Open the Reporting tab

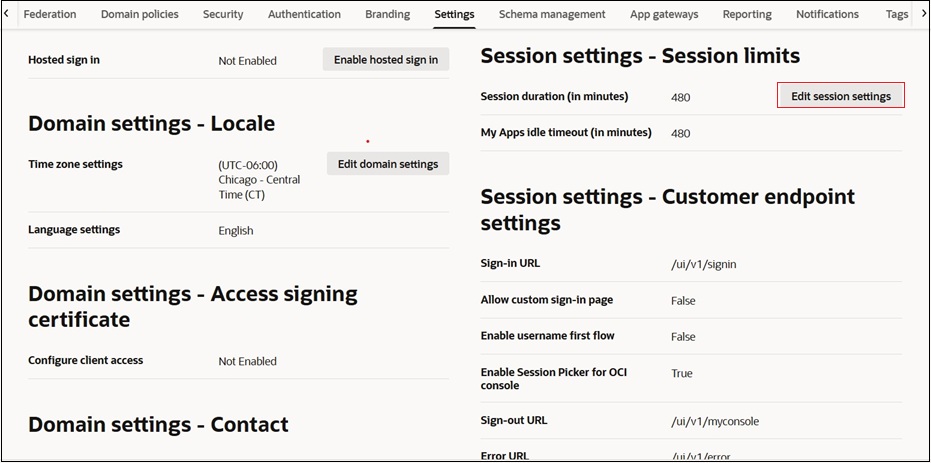[747, 14]
